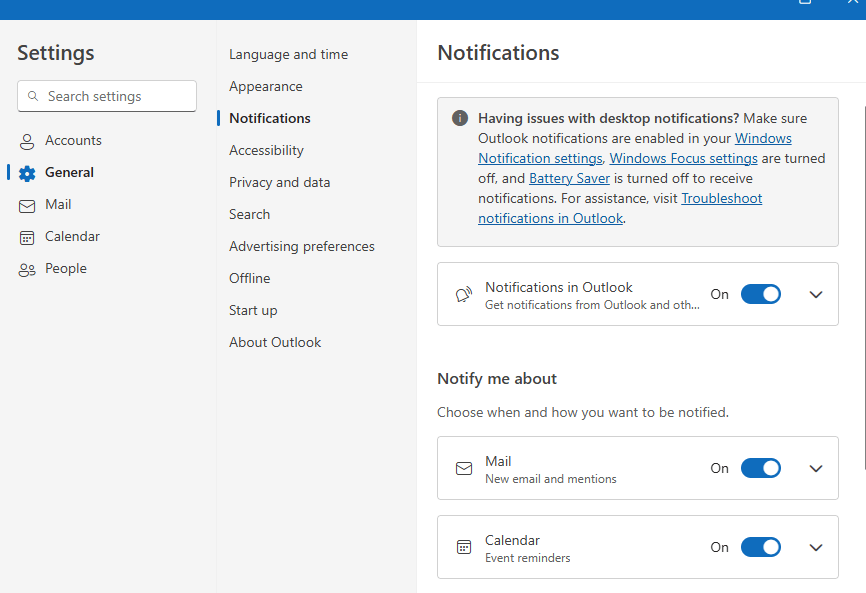The image size is (866, 593).
Task: Expand the Calendar notification options
Action: [816, 547]
